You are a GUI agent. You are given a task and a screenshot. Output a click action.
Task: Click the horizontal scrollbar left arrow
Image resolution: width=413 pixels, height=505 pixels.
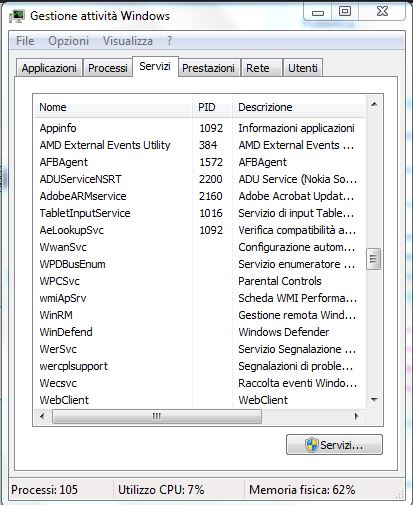(x=42, y=416)
